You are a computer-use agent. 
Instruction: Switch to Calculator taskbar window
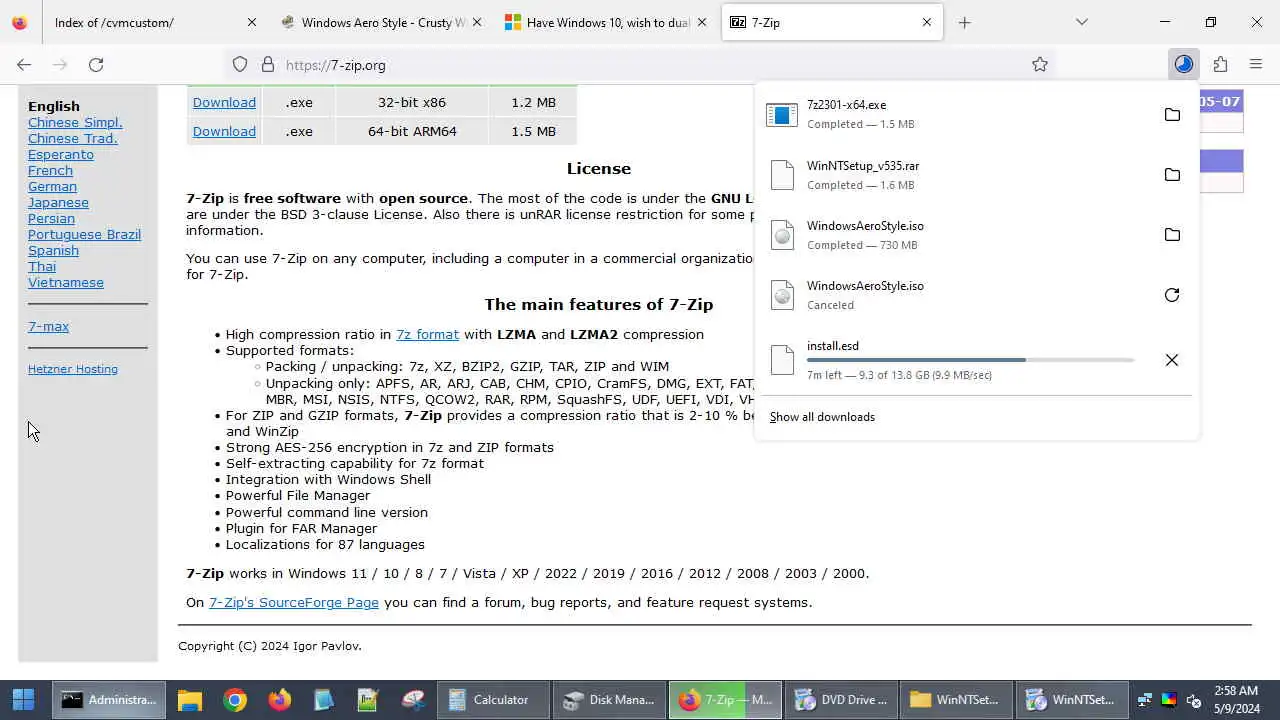(493, 700)
